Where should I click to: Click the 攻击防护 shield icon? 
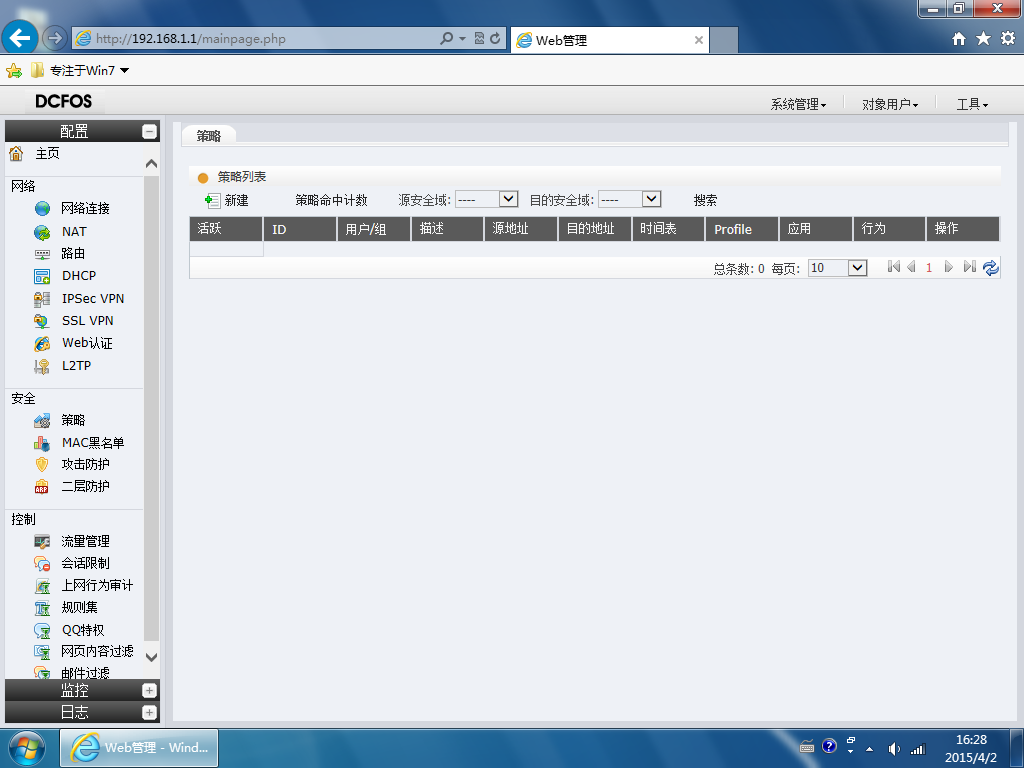point(42,464)
